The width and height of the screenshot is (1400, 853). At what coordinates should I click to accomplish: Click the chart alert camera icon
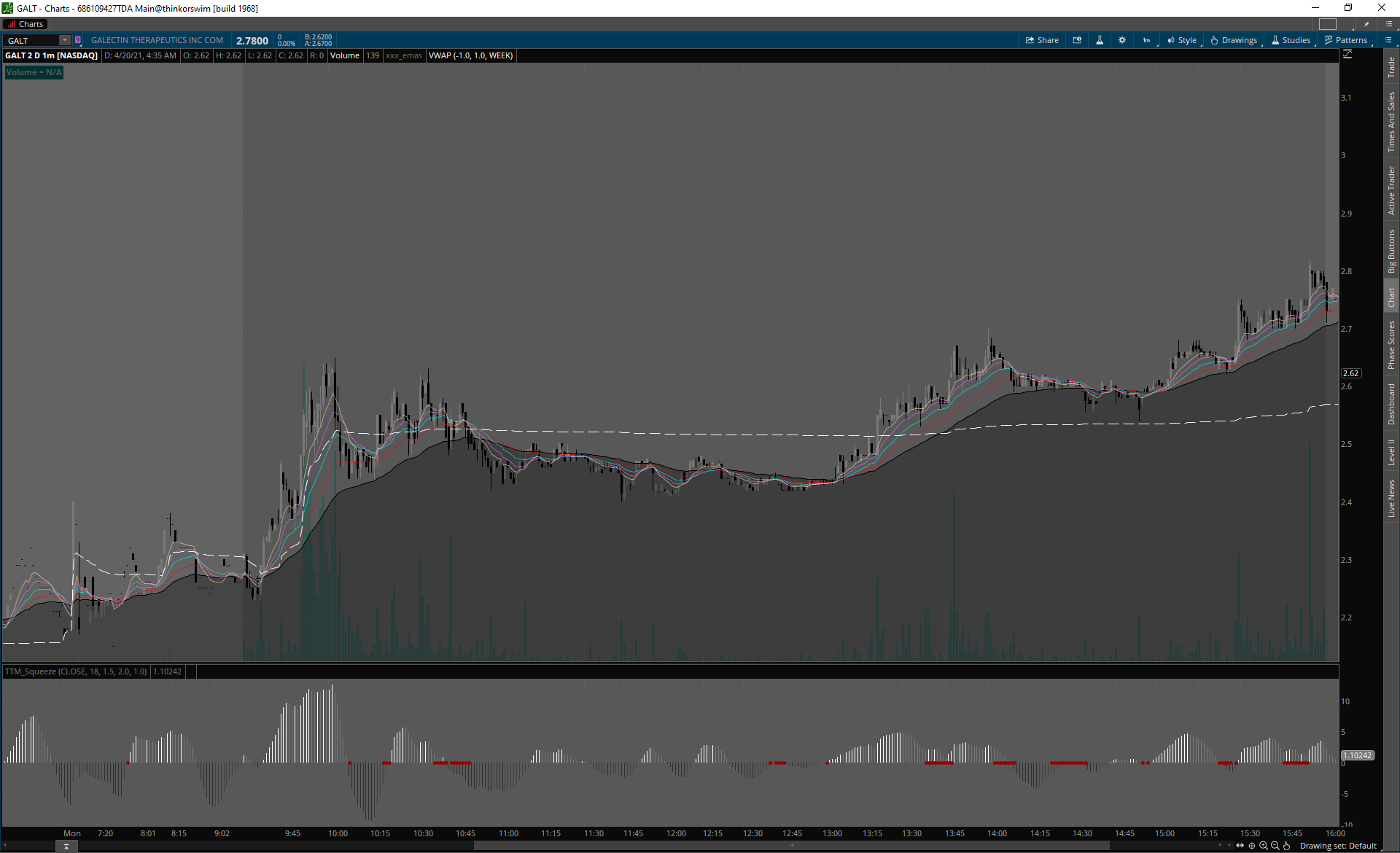pos(1077,40)
